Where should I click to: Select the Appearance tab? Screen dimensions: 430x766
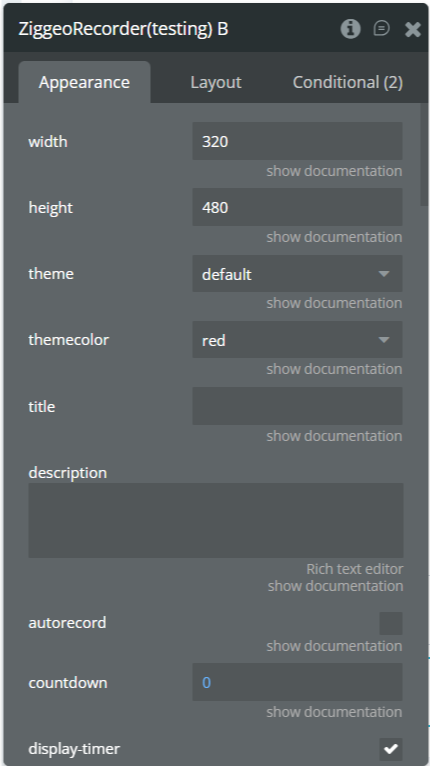tap(84, 82)
